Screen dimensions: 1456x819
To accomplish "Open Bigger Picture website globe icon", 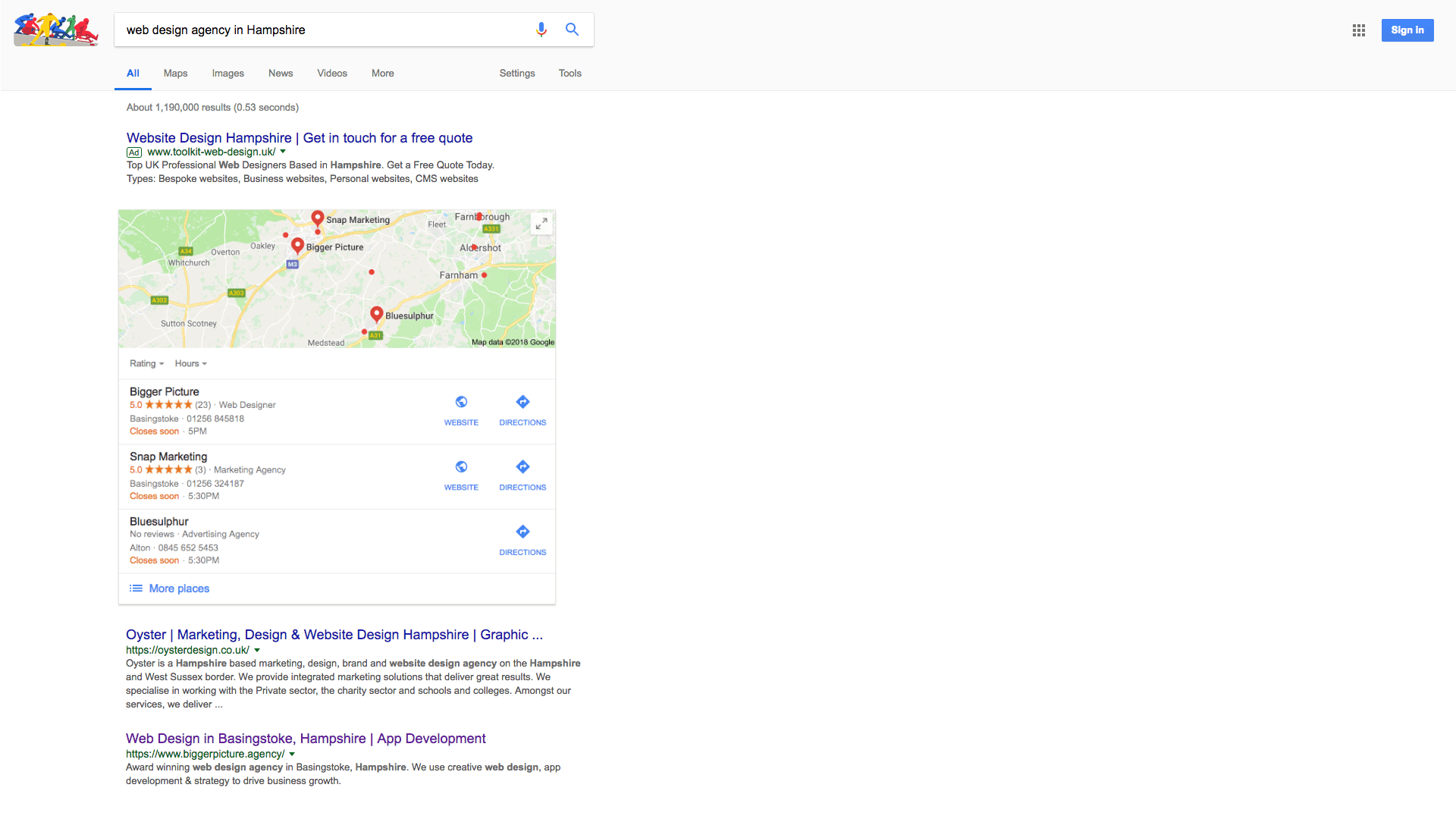I will coord(461,402).
